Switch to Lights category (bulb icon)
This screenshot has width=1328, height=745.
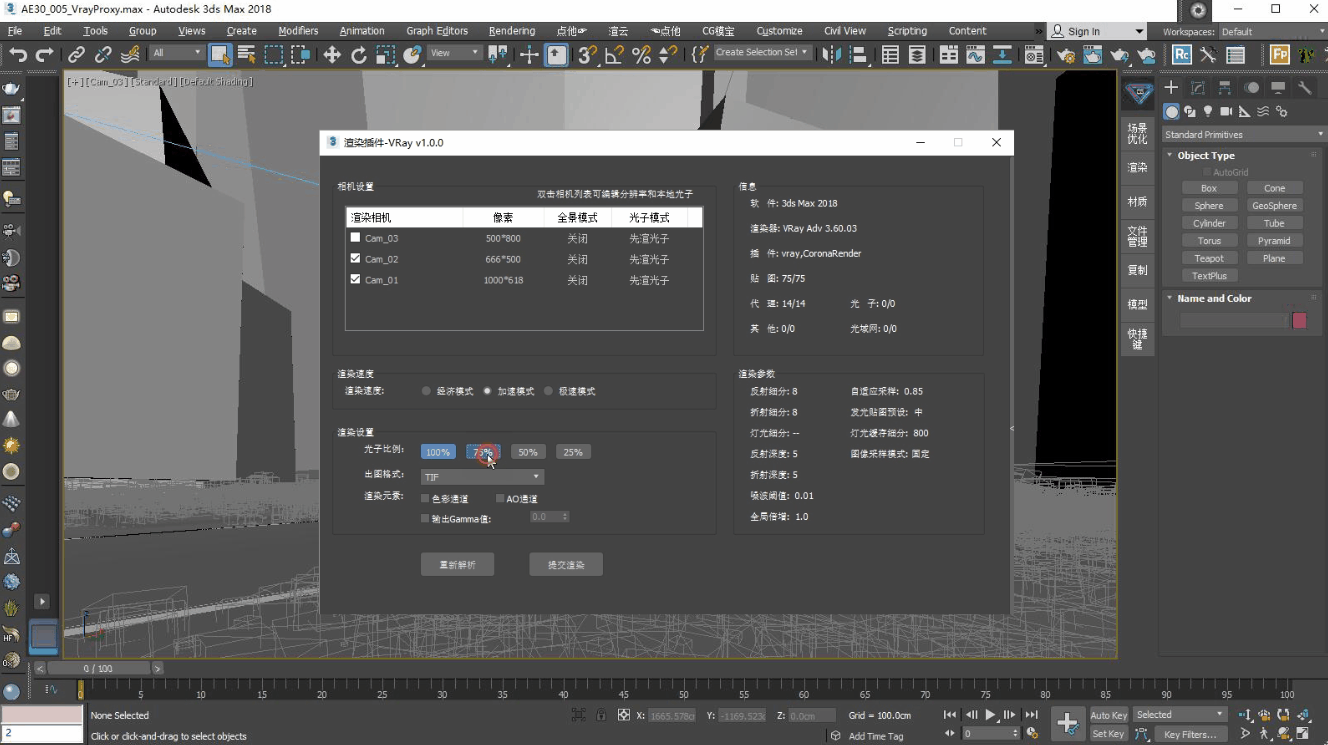click(x=1208, y=111)
